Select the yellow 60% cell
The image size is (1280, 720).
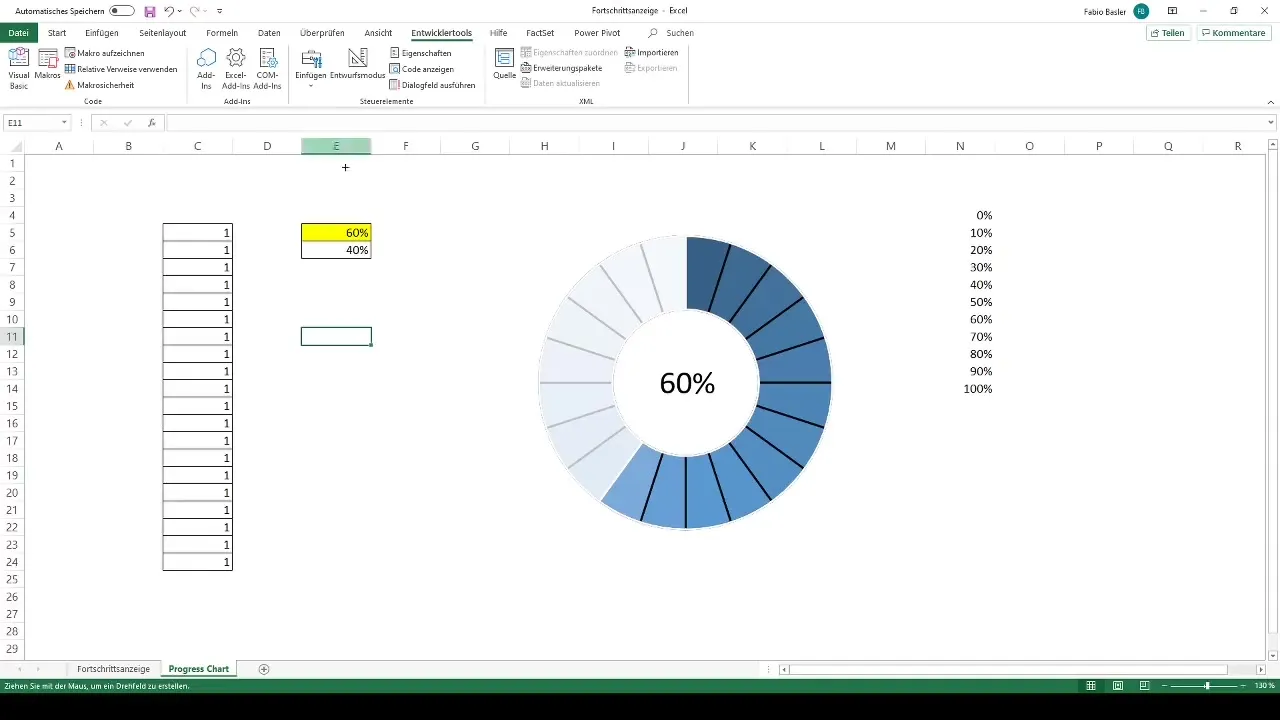(336, 233)
